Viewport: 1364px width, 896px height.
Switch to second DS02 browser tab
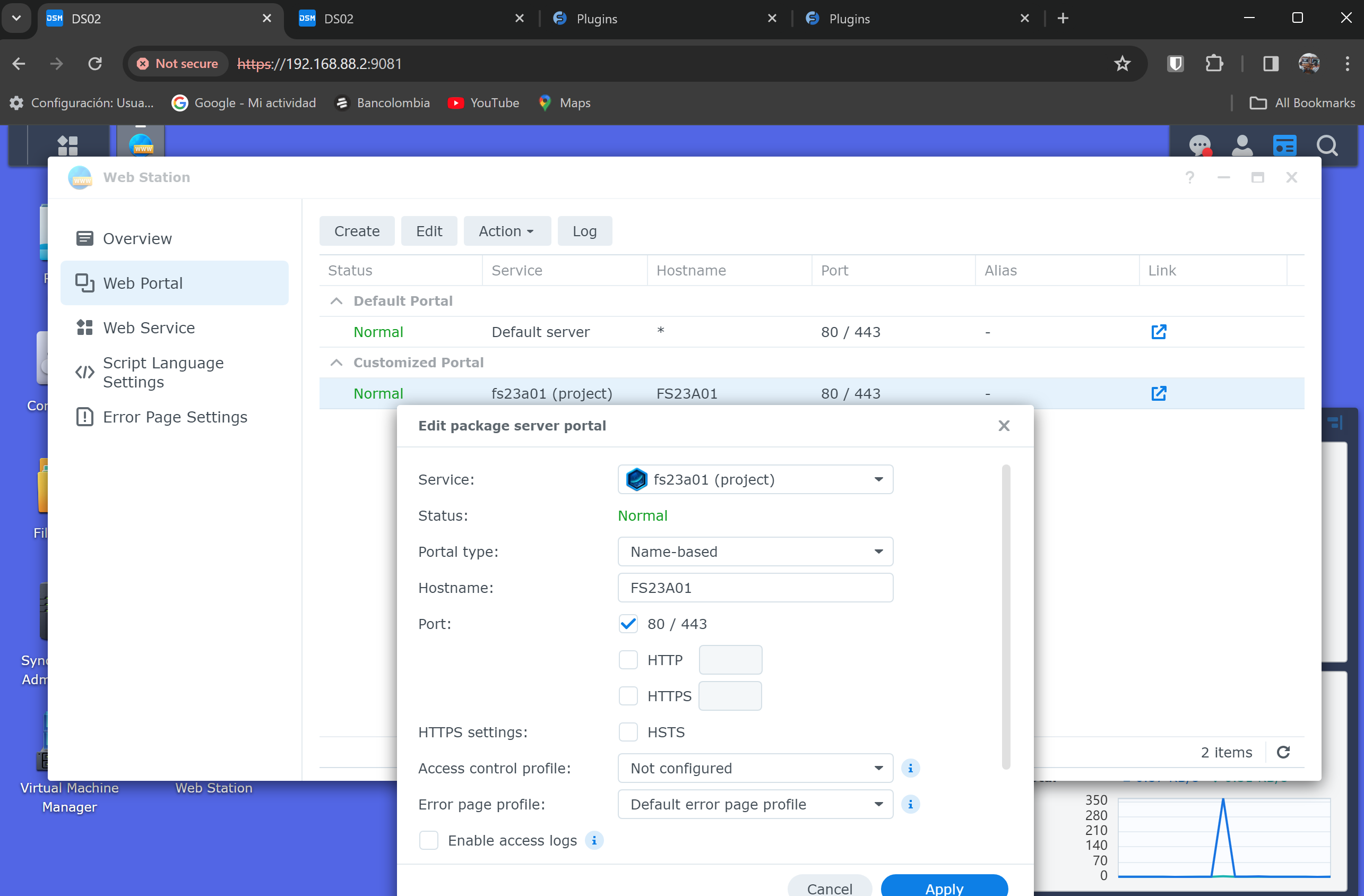(411, 19)
